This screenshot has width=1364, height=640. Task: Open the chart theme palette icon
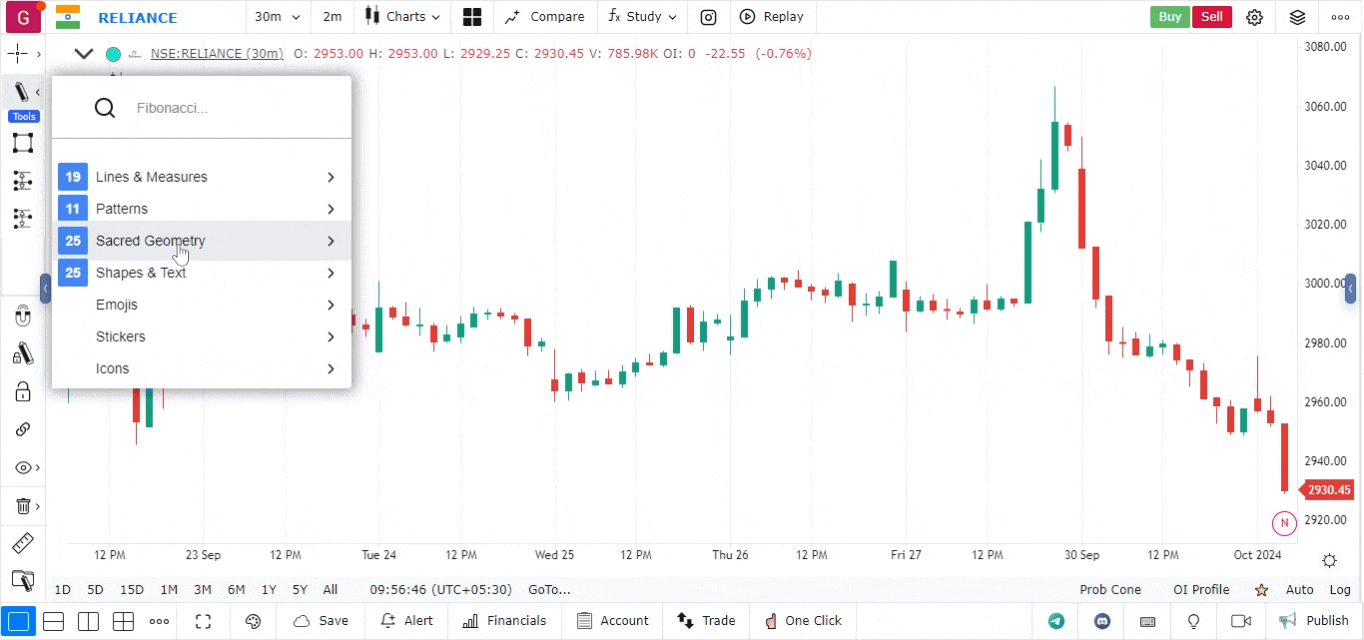click(x=253, y=621)
